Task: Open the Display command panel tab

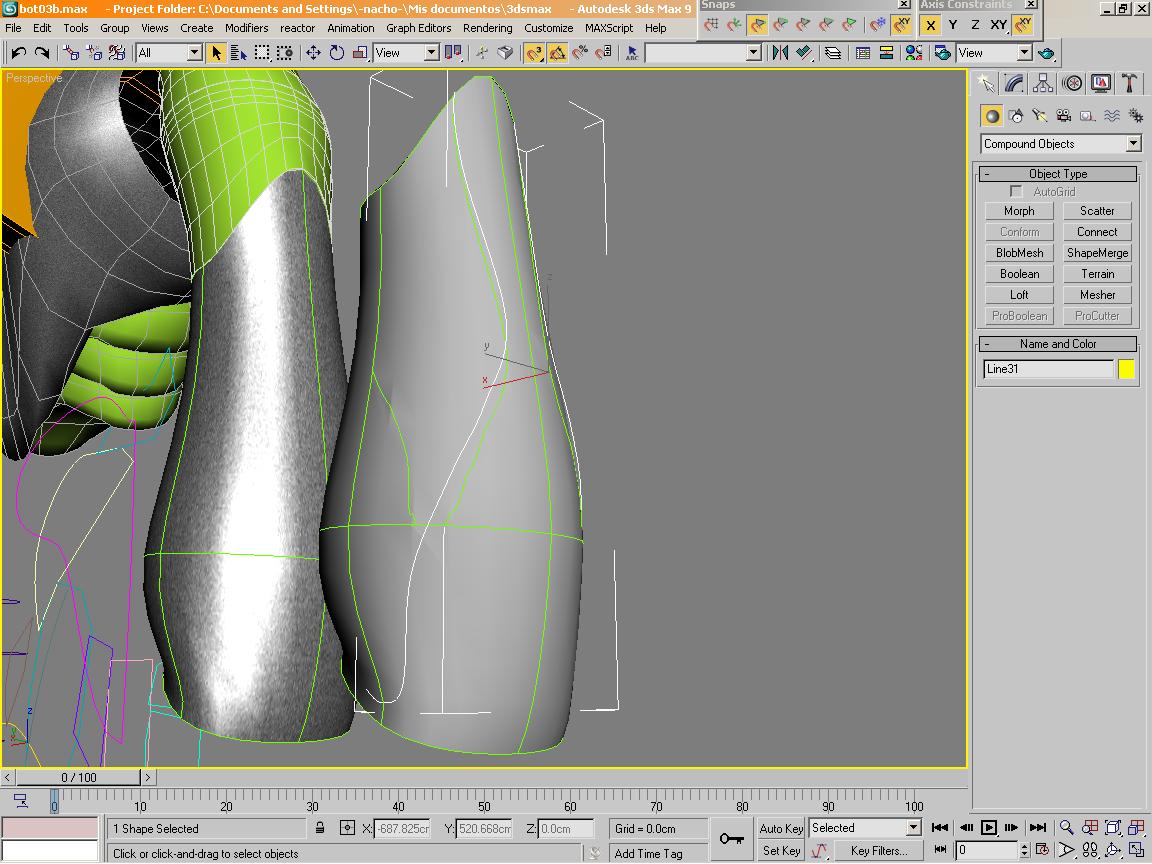Action: (x=1101, y=84)
